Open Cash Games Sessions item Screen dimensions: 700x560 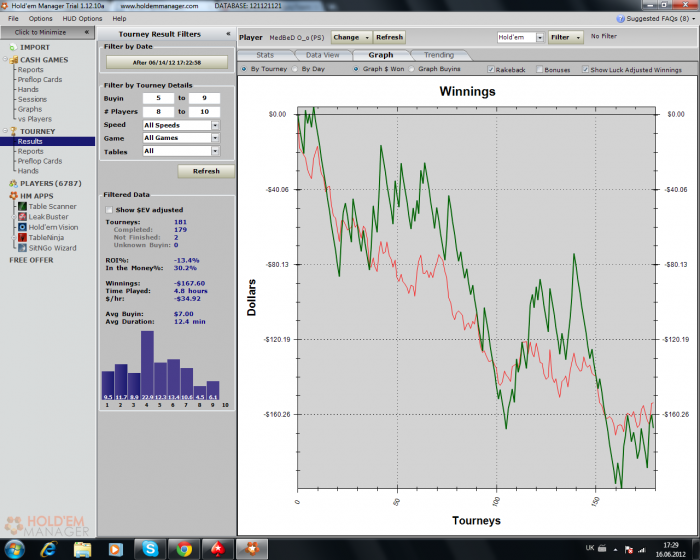[x=32, y=100]
